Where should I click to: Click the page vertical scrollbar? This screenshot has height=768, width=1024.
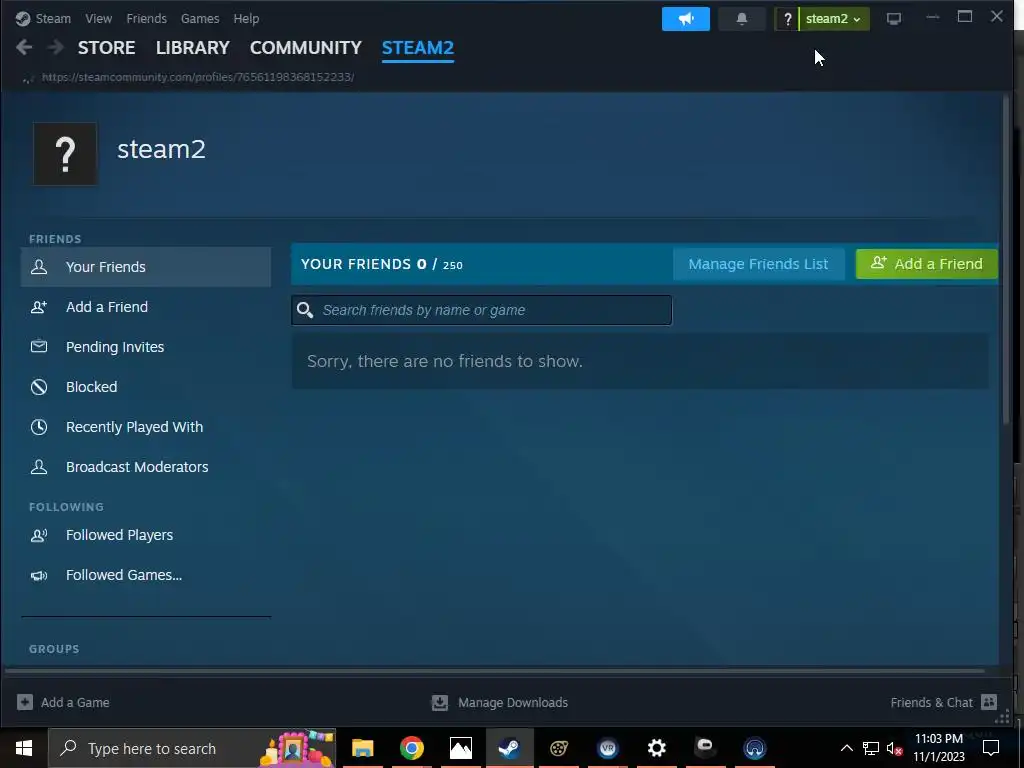[1006, 261]
